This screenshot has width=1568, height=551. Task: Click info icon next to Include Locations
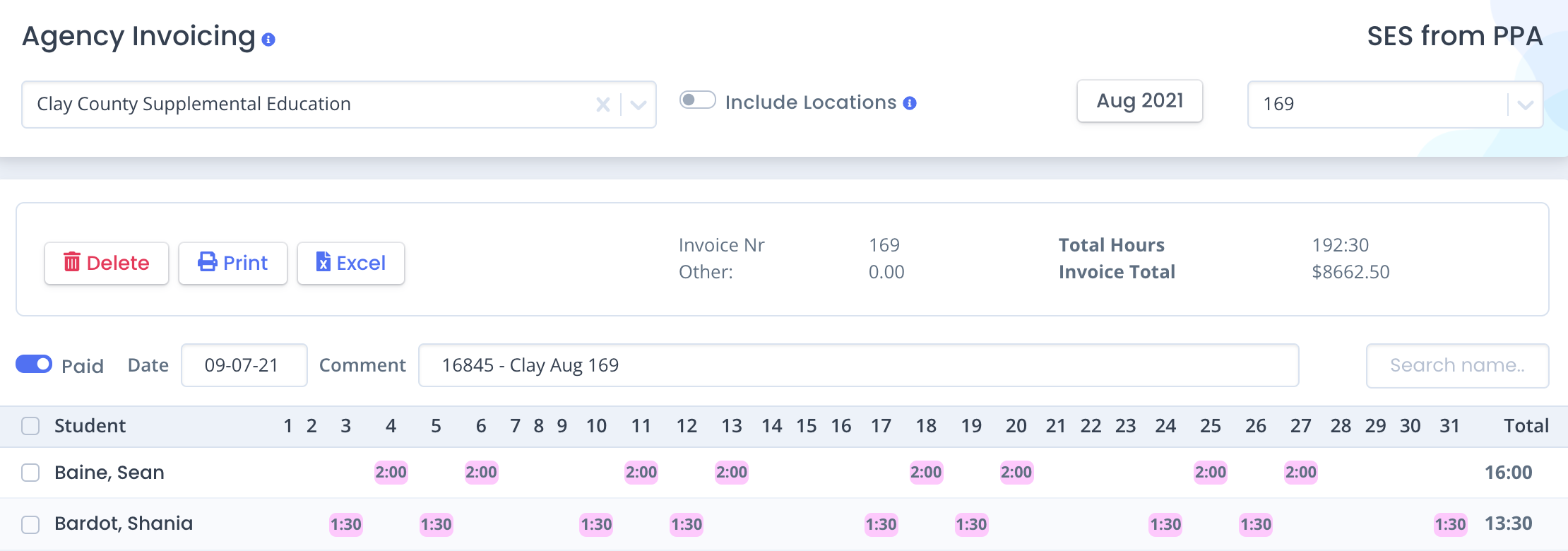[x=910, y=103]
